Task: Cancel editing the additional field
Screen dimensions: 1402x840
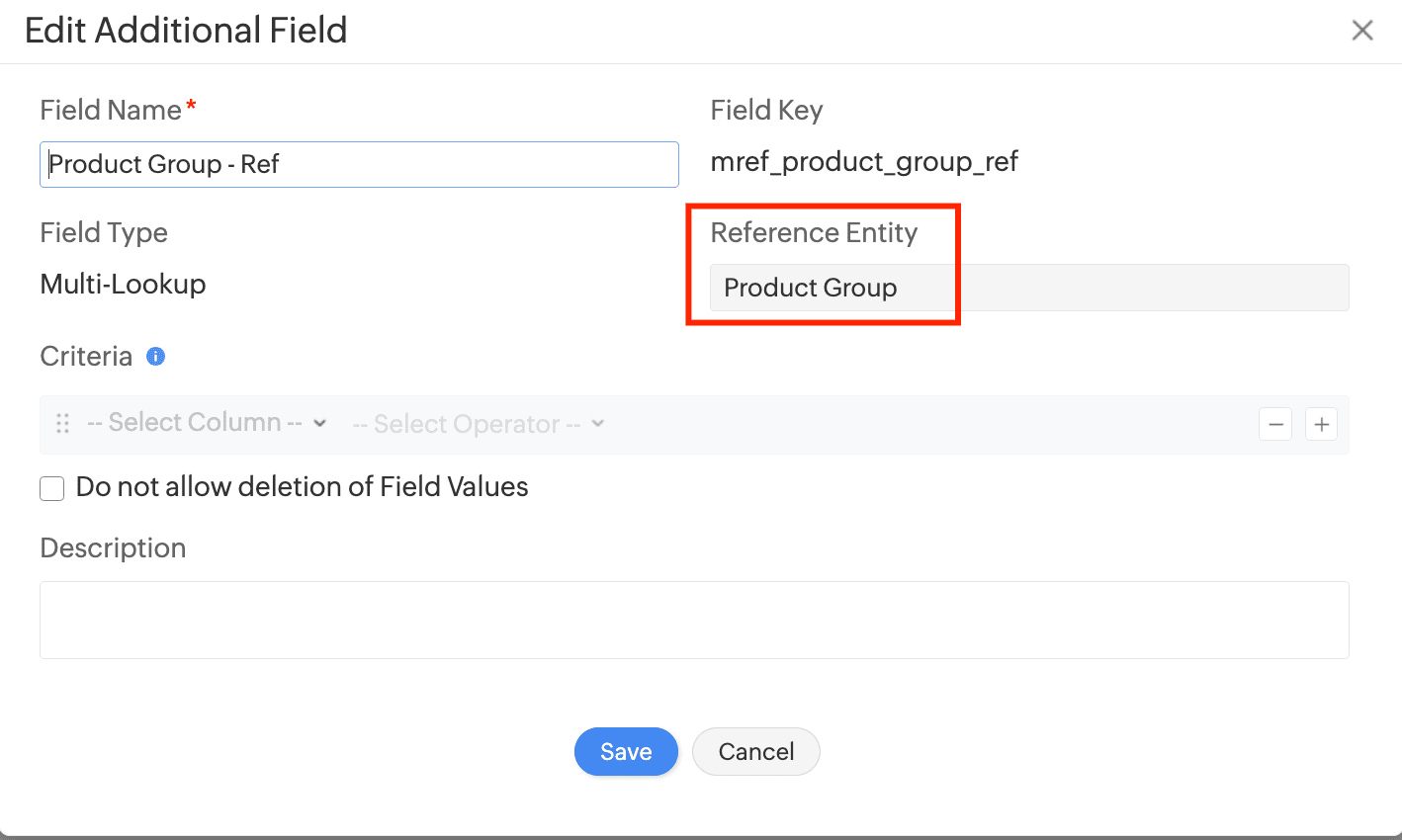Action: point(755,752)
